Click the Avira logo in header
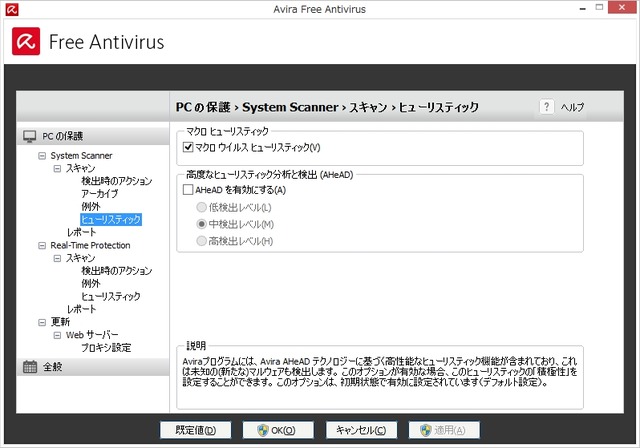Screen dimensions: 640x448 coord(26,41)
